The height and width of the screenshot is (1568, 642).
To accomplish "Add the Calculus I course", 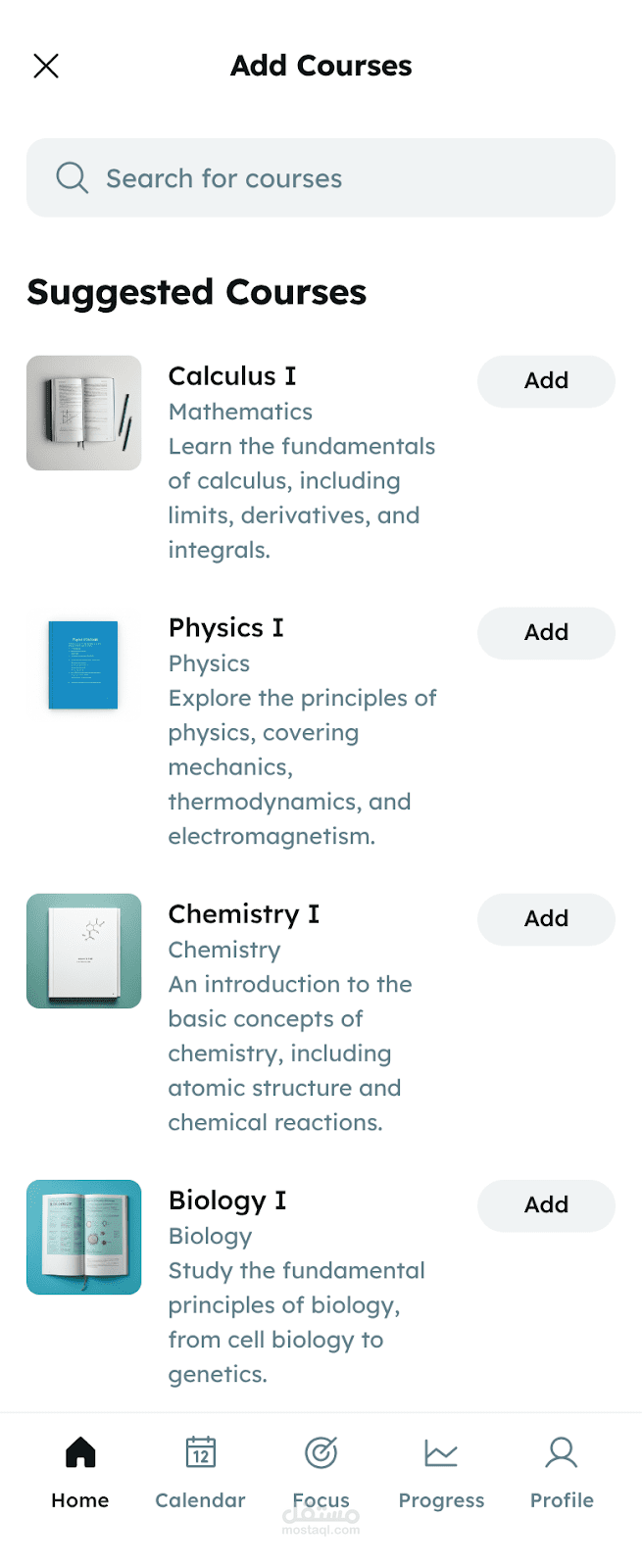I will (546, 381).
